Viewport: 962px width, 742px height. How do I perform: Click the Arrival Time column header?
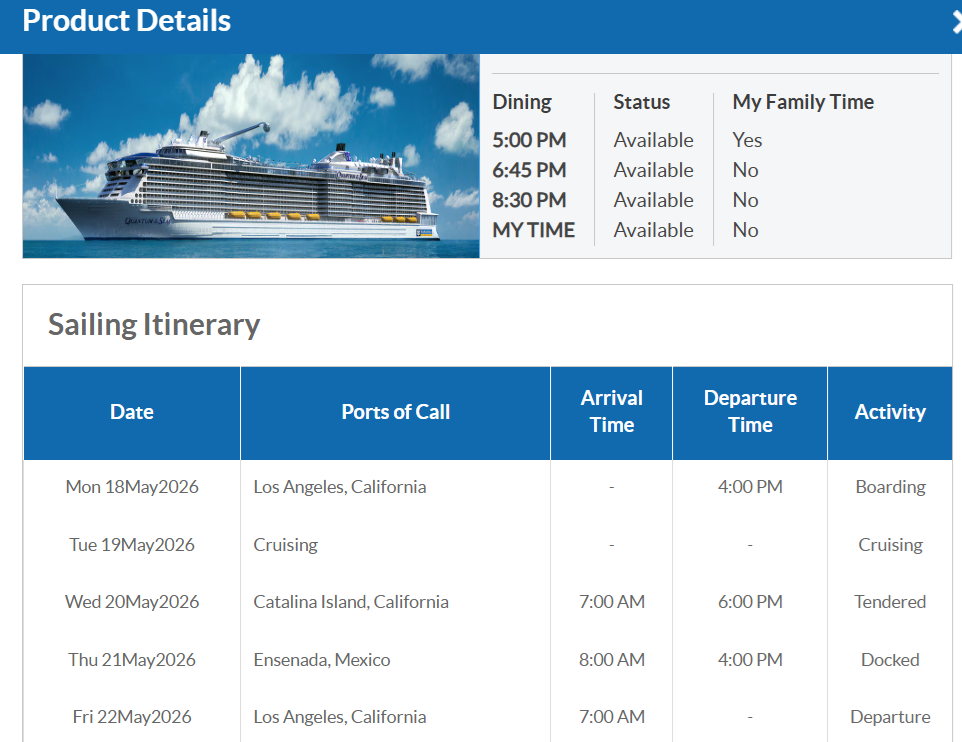coord(611,412)
